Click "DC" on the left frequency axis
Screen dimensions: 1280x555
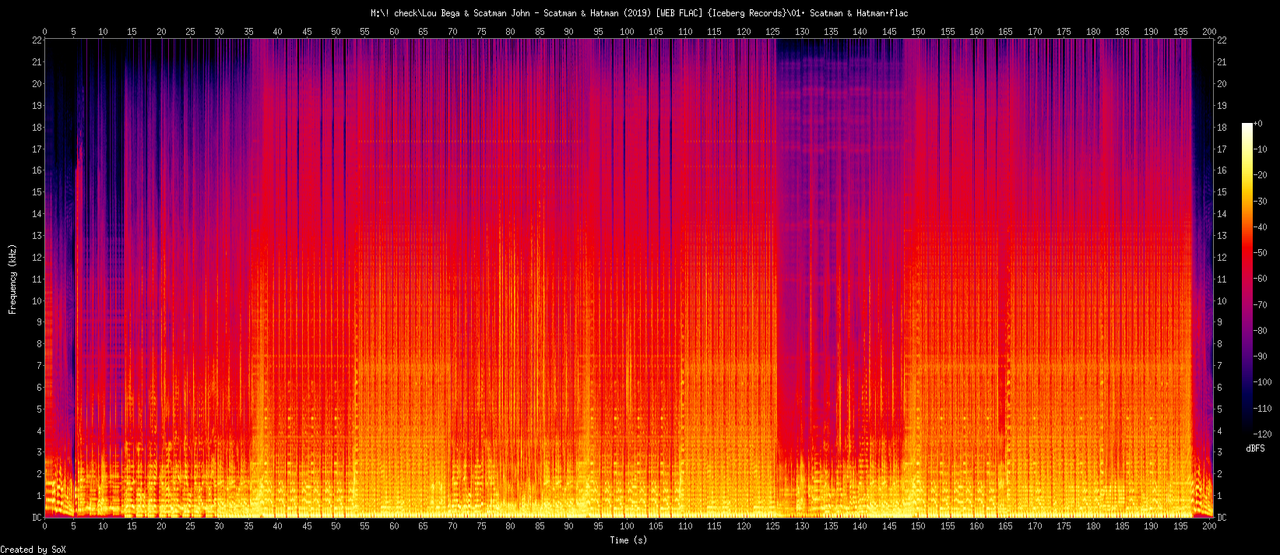[36, 517]
